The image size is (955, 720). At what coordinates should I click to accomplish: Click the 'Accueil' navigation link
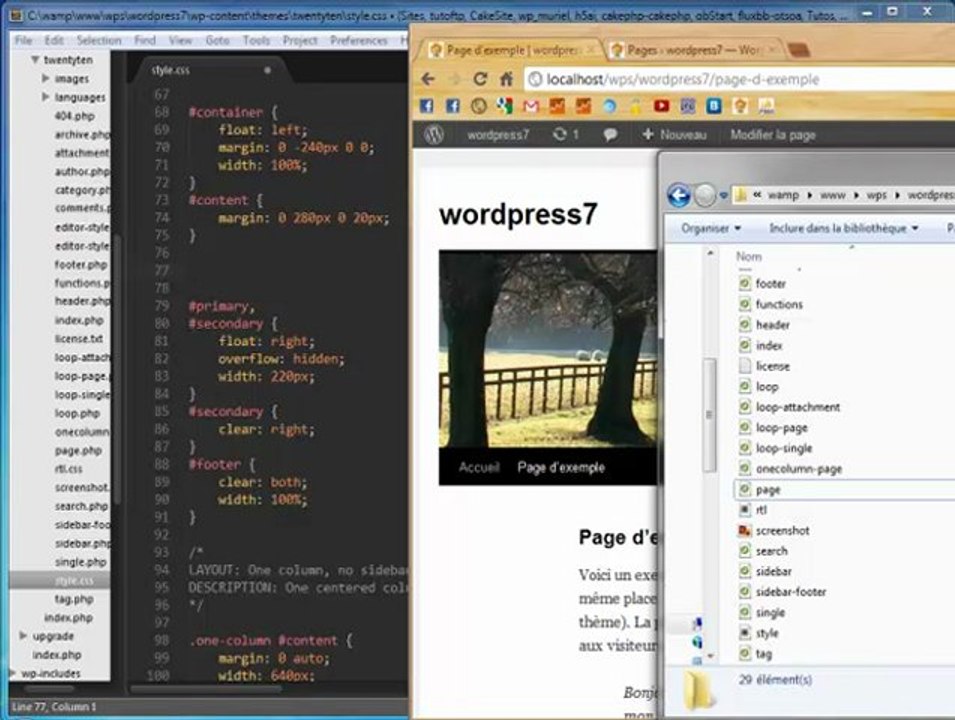point(479,467)
